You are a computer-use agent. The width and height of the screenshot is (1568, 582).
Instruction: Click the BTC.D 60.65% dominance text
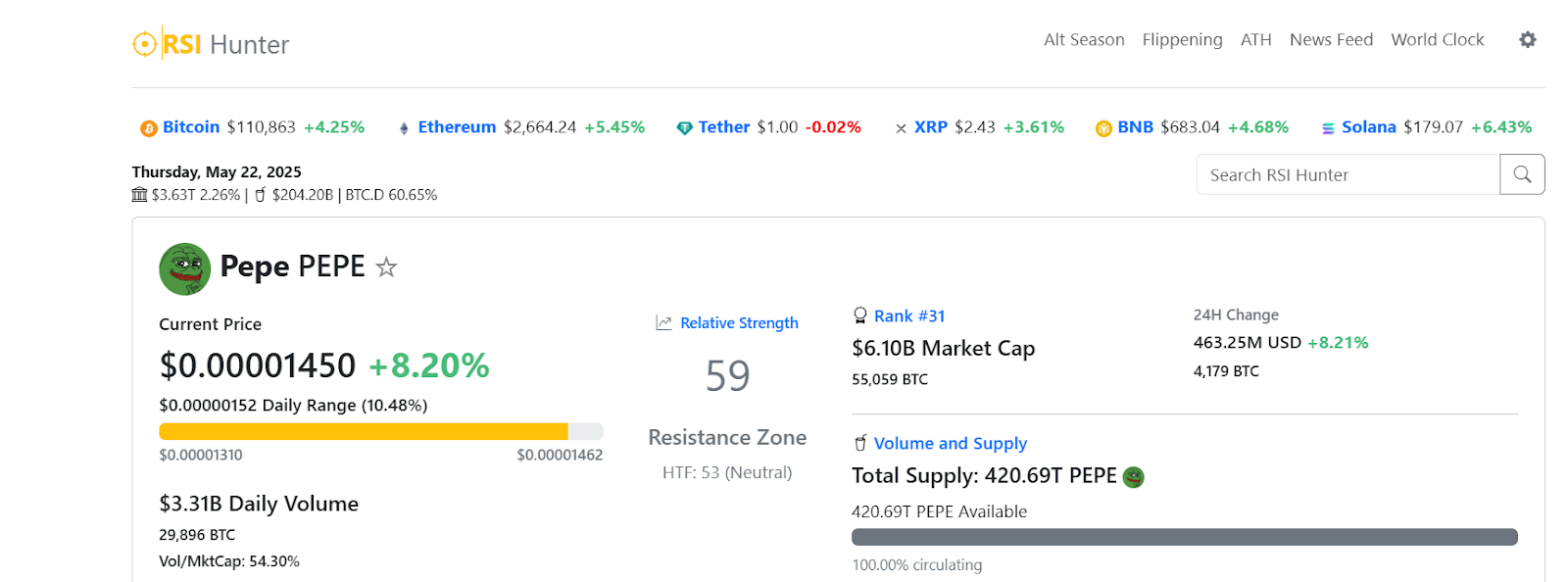coord(391,195)
